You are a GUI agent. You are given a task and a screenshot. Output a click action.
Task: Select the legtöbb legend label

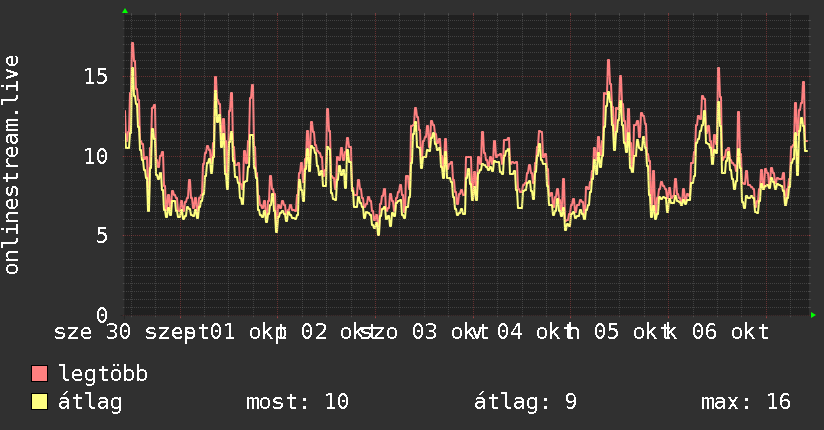pos(103,374)
